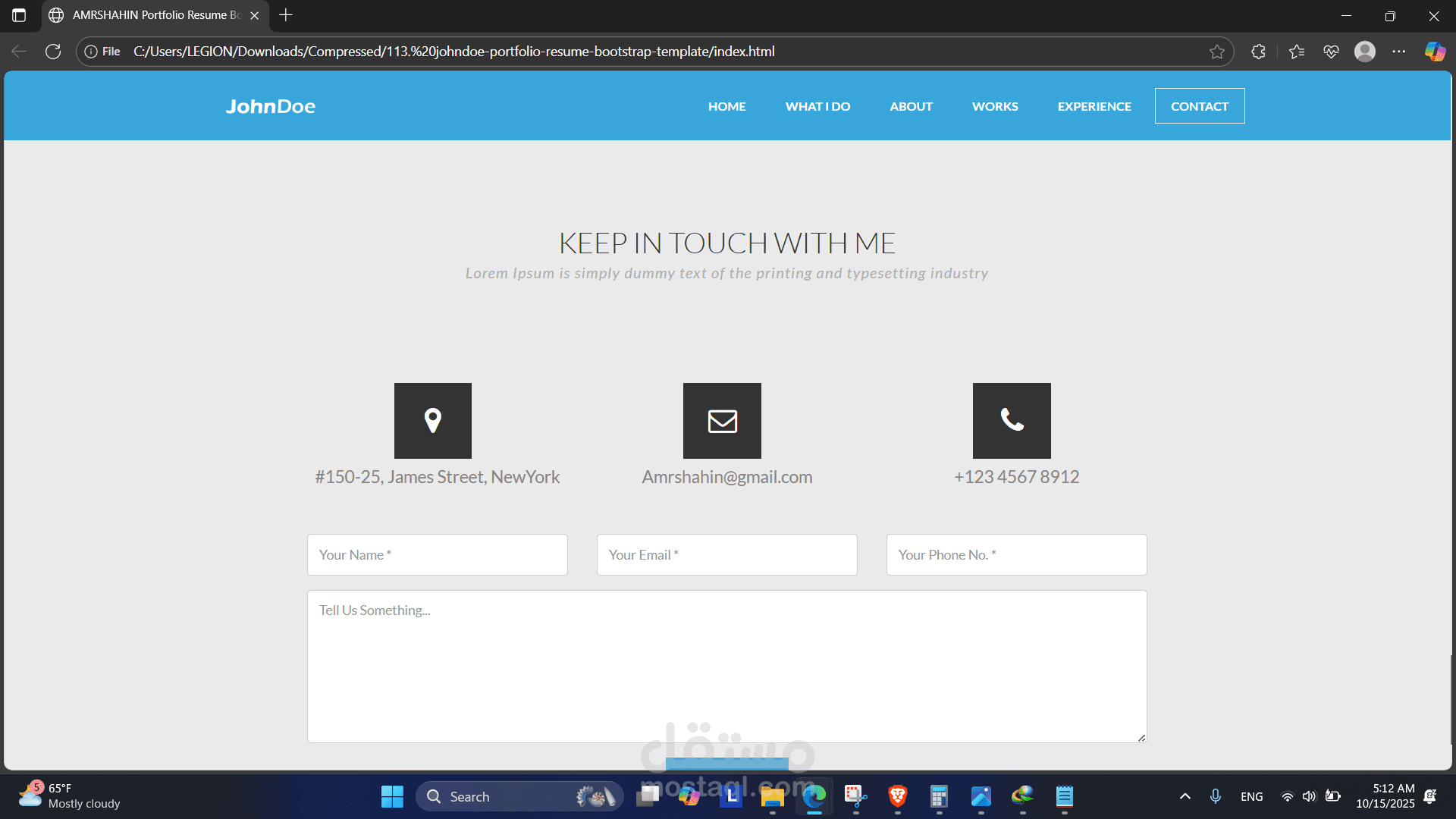This screenshot has height=819, width=1456.
Task: Refresh the page with reload icon
Action: (x=53, y=52)
